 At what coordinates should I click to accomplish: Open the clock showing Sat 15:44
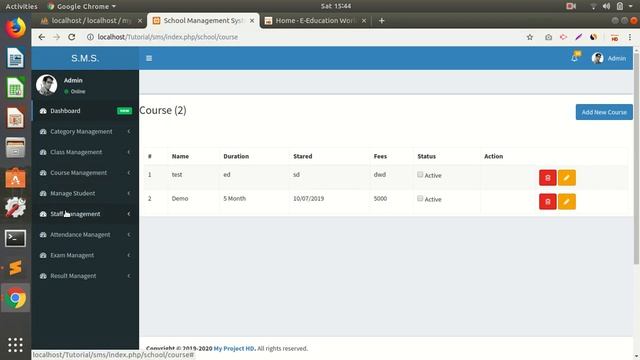[336, 6]
